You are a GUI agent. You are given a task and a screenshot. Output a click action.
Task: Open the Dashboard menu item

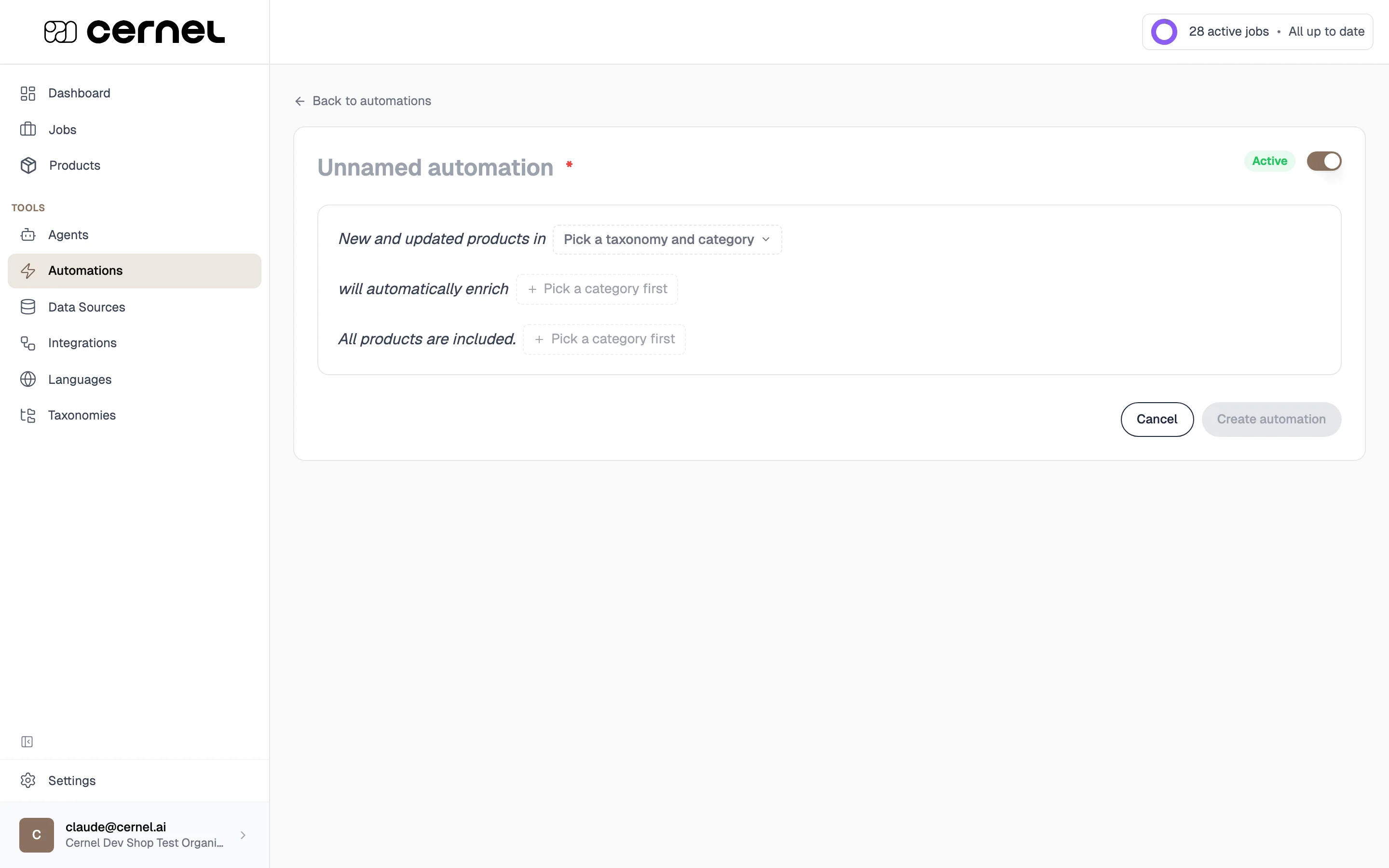(134, 93)
